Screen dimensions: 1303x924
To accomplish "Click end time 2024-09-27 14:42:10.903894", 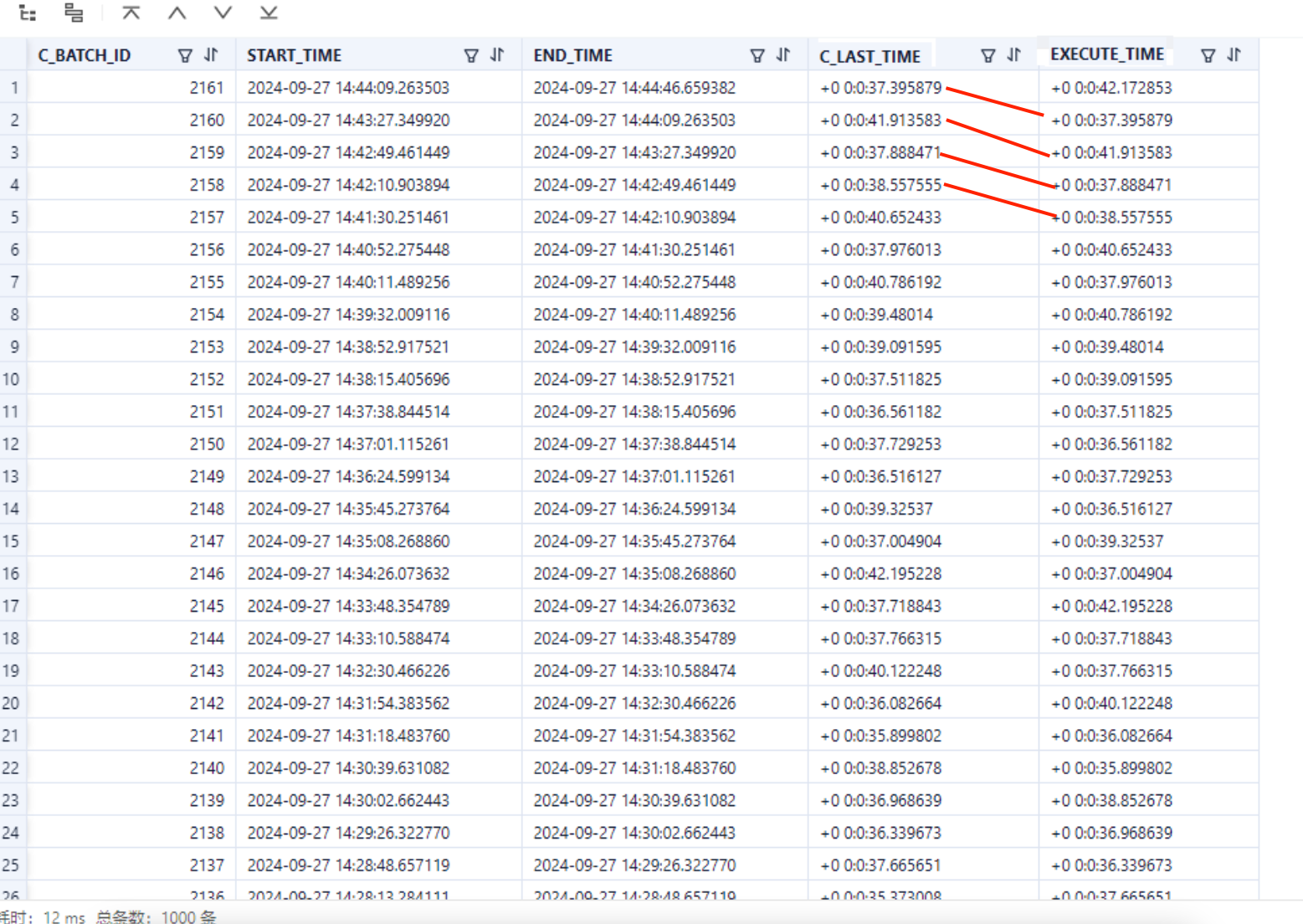I will click(634, 217).
